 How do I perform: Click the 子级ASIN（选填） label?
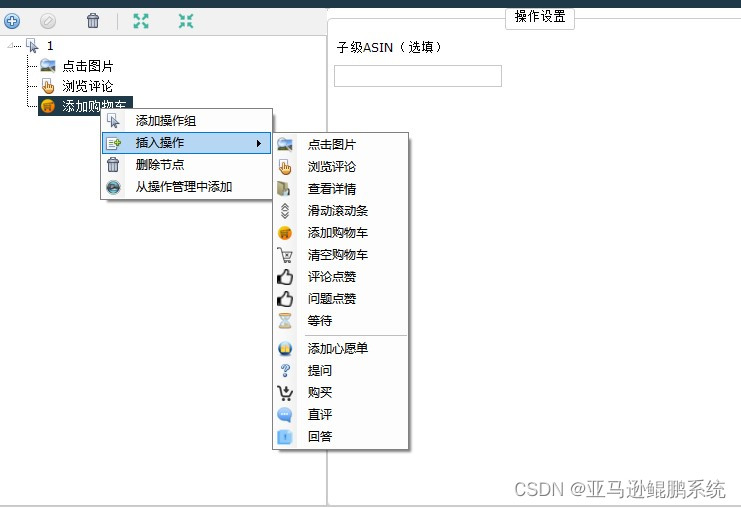click(389, 47)
